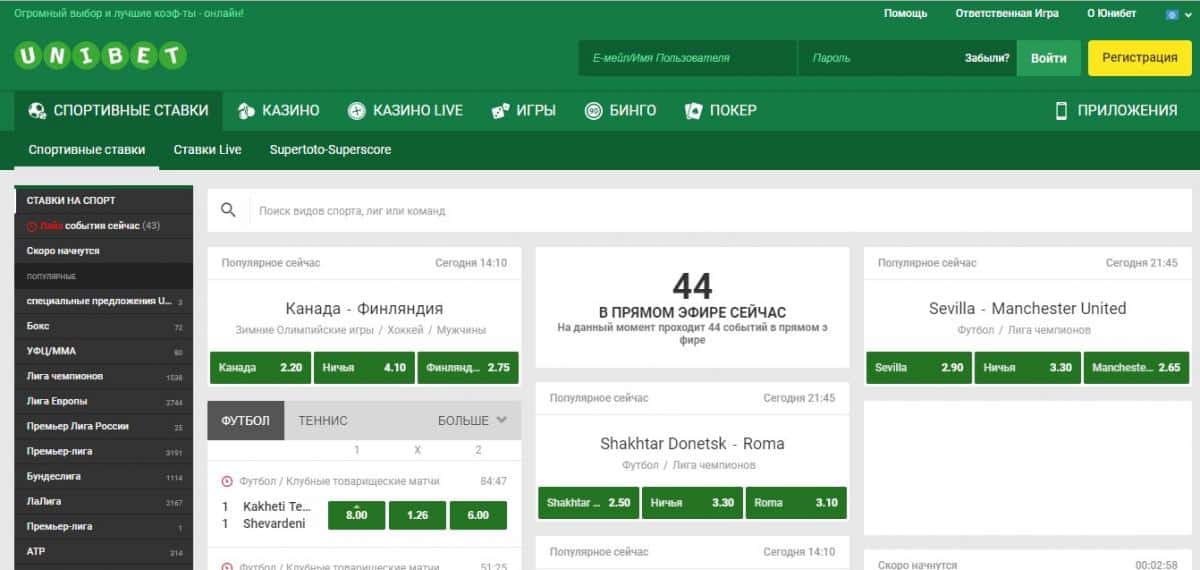Screen dimensions: 1200x570
Task: Focus the email or username field
Action: (x=687, y=58)
